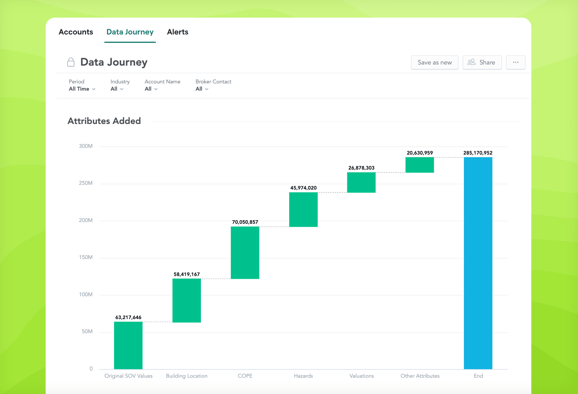Click the 300M y-axis label
Image resolution: width=578 pixels, height=394 pixels.
tap(86, 146)
